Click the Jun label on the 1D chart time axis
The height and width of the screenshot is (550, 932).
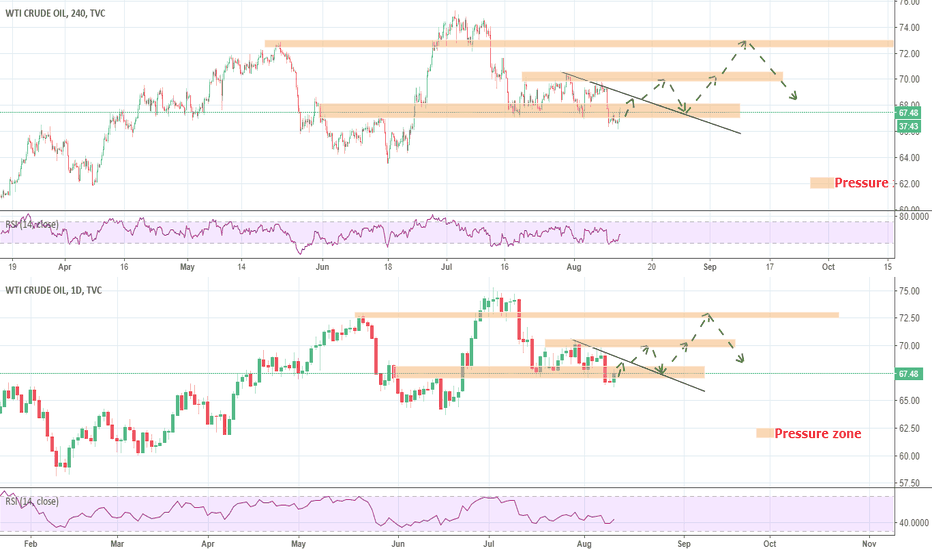(x=398, y=543)
